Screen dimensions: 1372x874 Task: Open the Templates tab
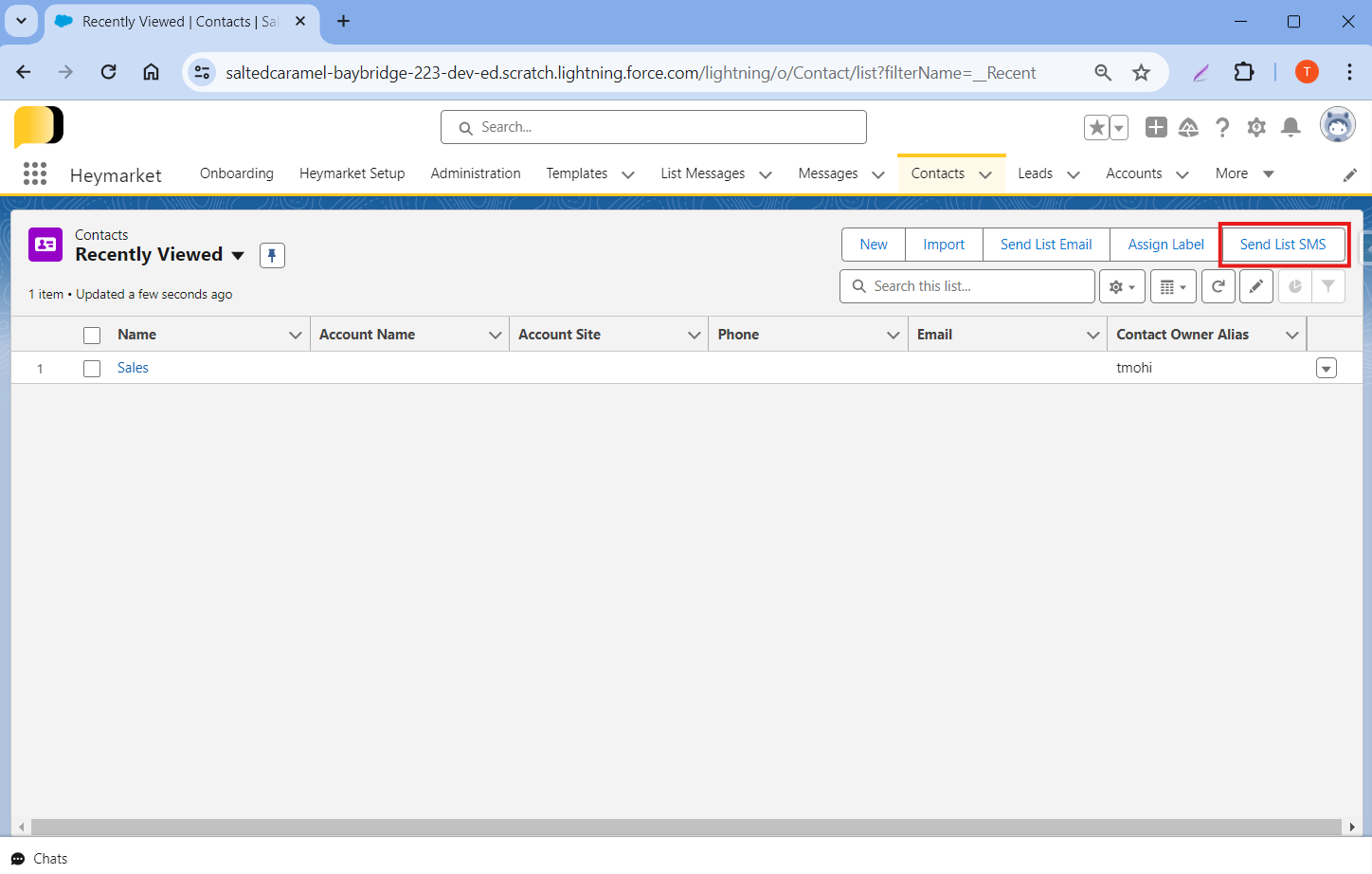[x=577, y=173]
